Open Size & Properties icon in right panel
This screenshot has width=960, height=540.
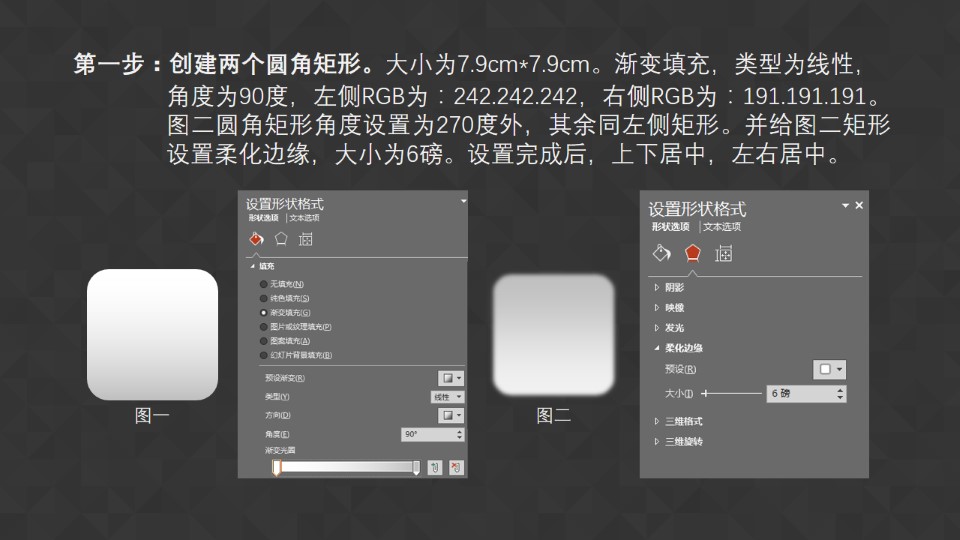[x=724, y=253]
